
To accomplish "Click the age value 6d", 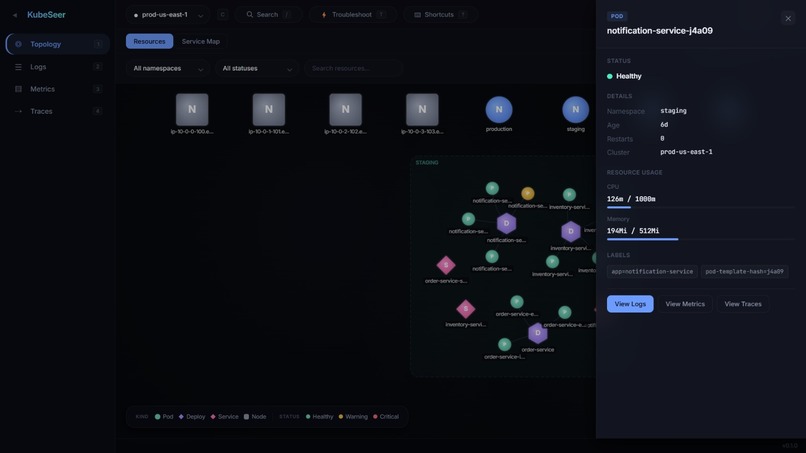I will [x=664, y=124].
